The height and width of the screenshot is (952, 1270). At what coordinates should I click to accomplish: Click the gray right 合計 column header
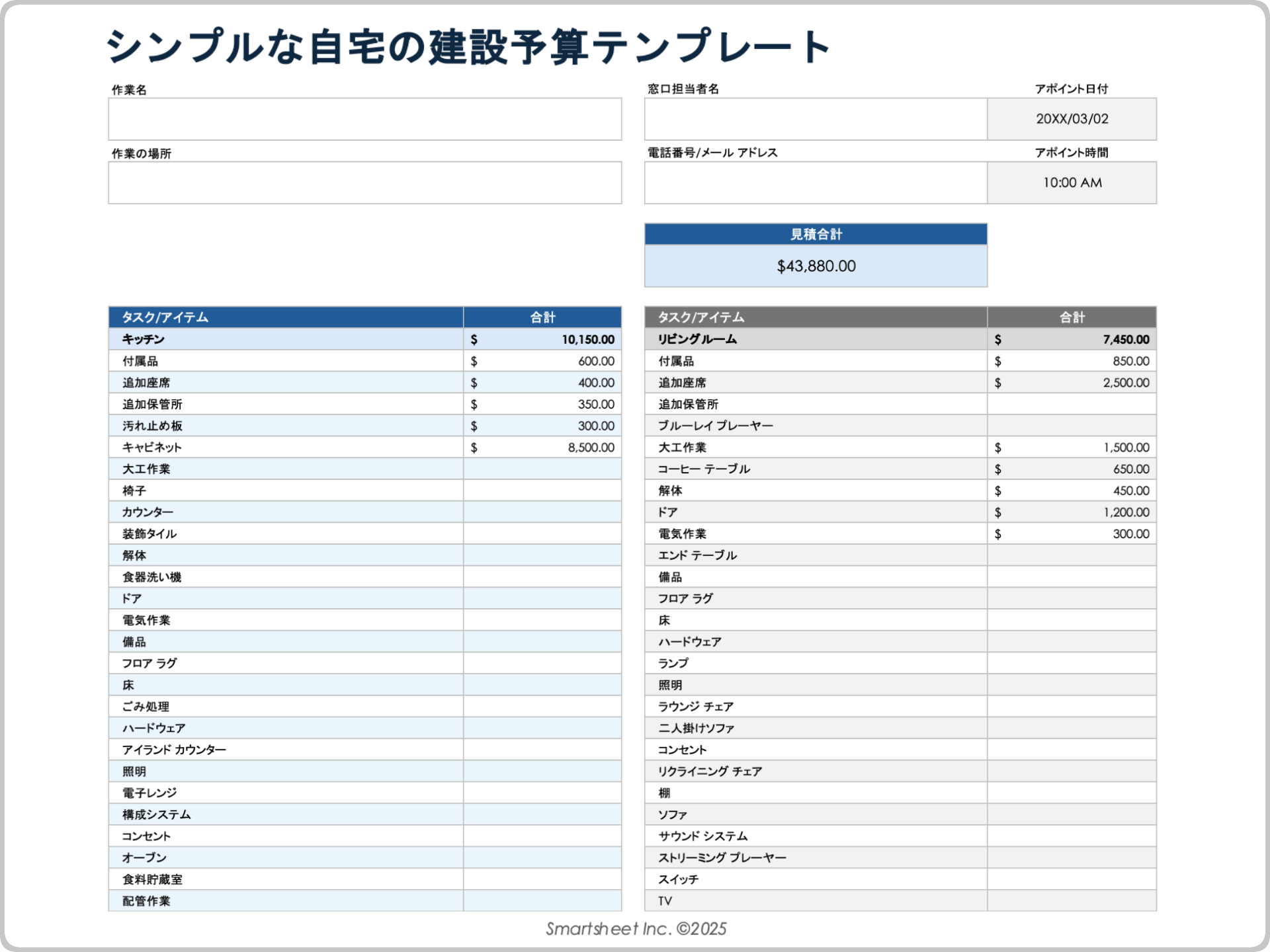click(1072, 317)
